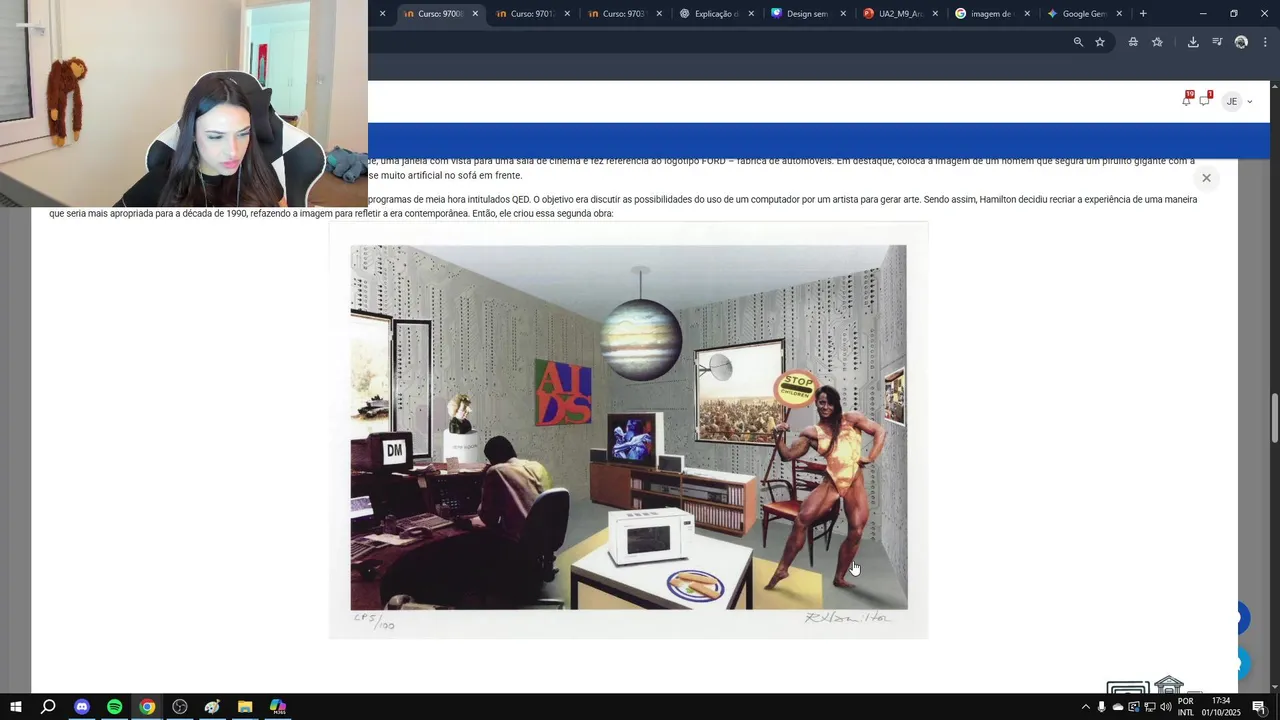The height and width of the screenshot is (720, 1280).
Task: Click the page vertical scrollbar thumb
Action: pyautogui.click(x=1274, y=418)
